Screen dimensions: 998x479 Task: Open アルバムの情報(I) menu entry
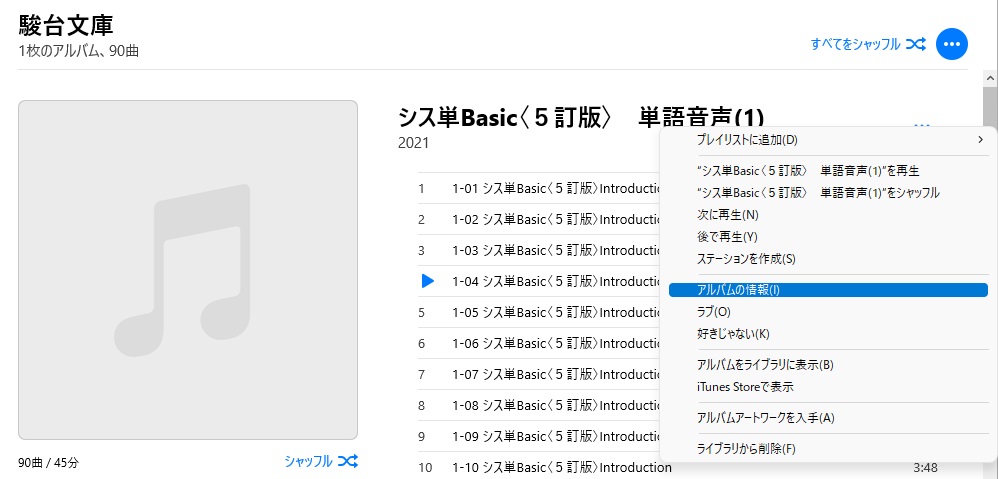(829, 290)
